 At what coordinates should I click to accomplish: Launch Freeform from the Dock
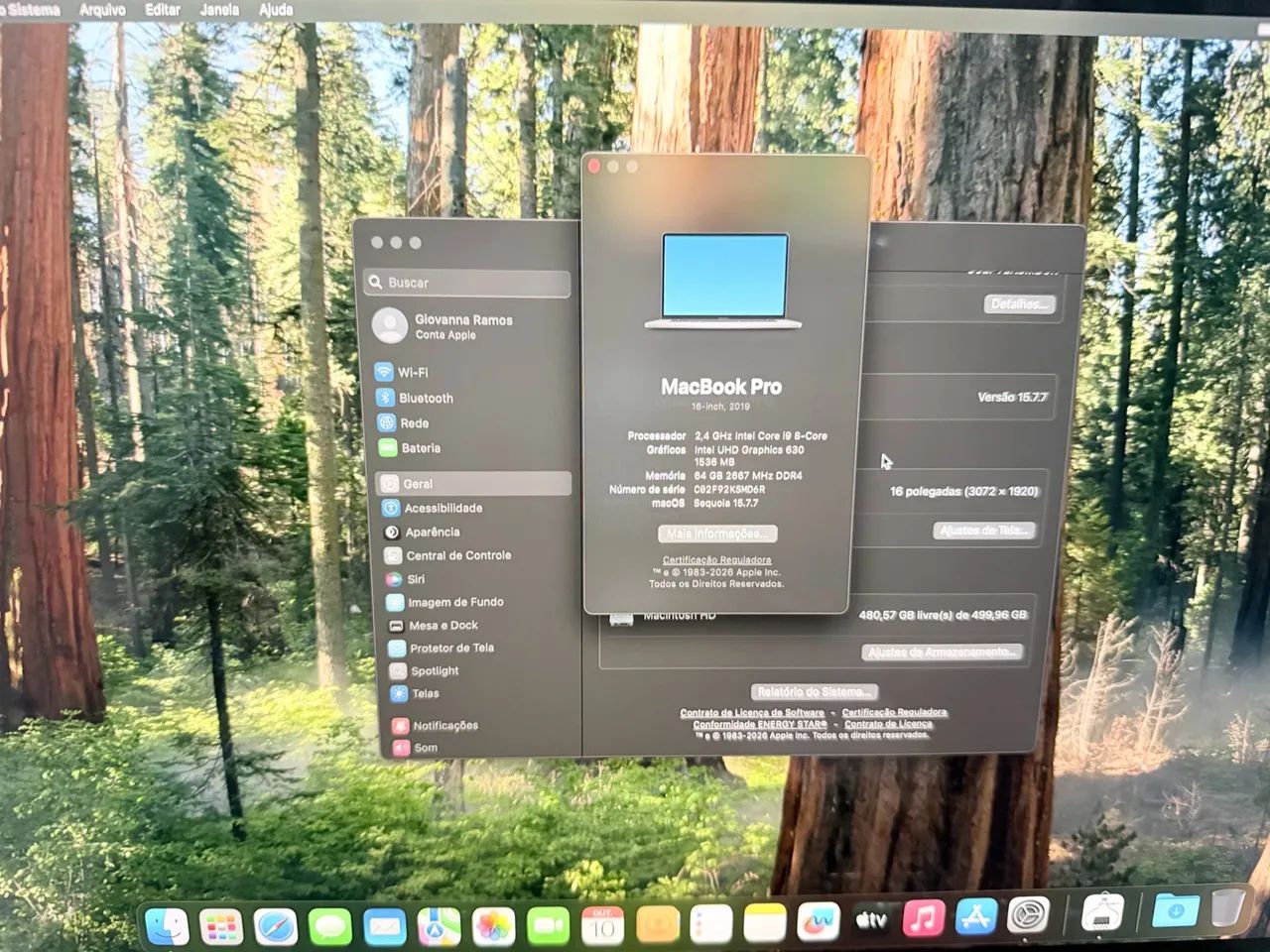click(819, 922)
